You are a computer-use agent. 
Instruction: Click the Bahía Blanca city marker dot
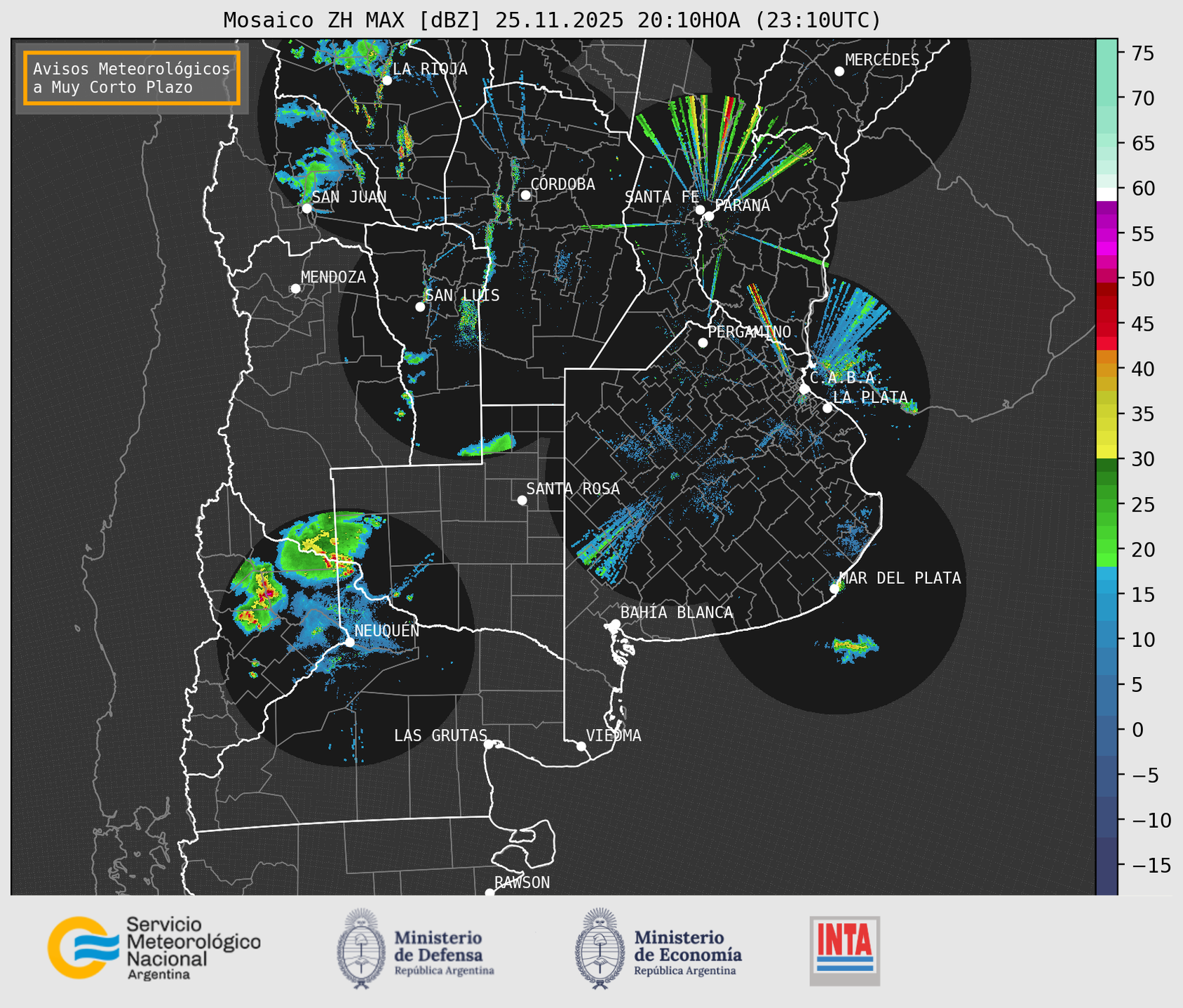[615, 624]
